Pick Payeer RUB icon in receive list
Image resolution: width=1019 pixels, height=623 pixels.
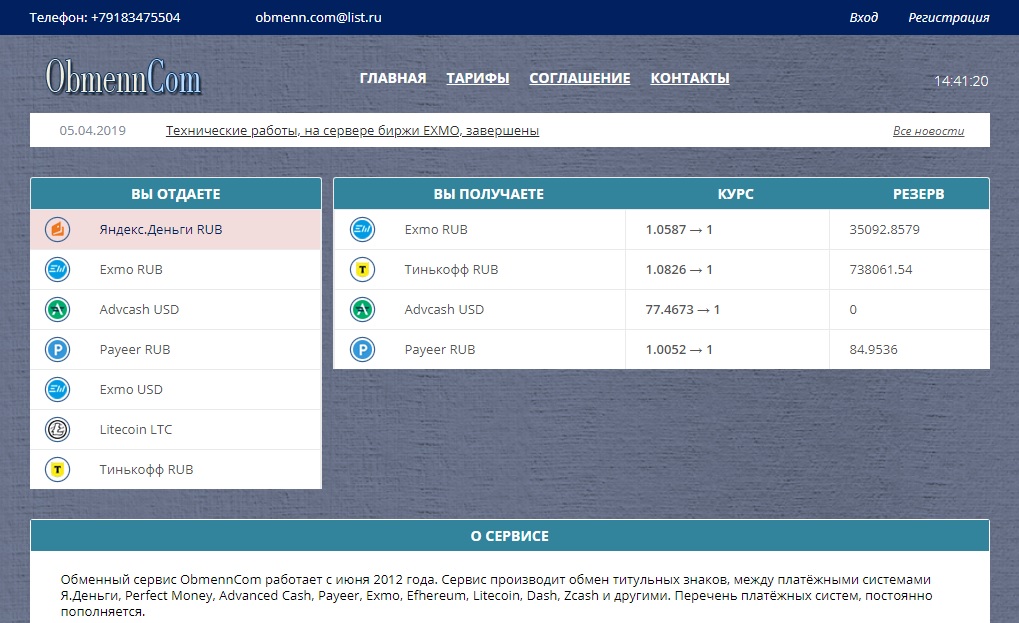[x=361, y=350]
